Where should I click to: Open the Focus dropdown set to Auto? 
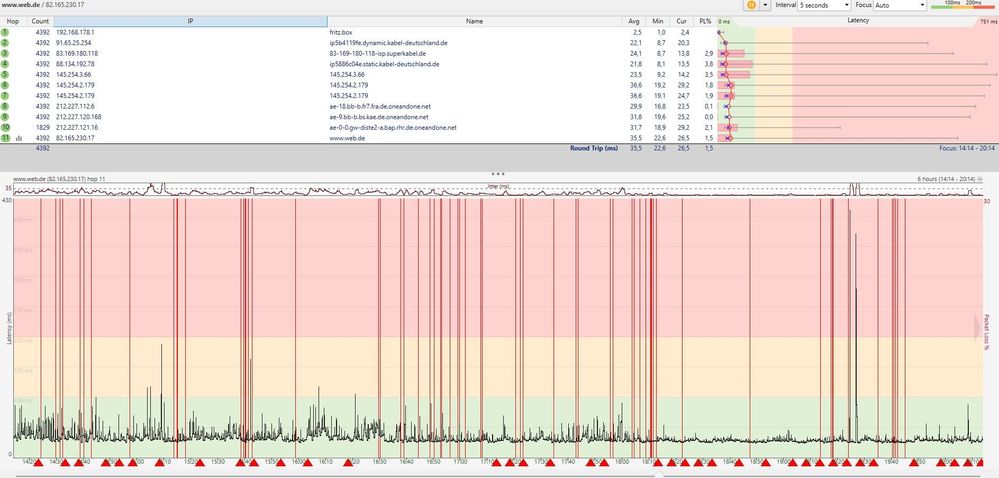(900, 5)
